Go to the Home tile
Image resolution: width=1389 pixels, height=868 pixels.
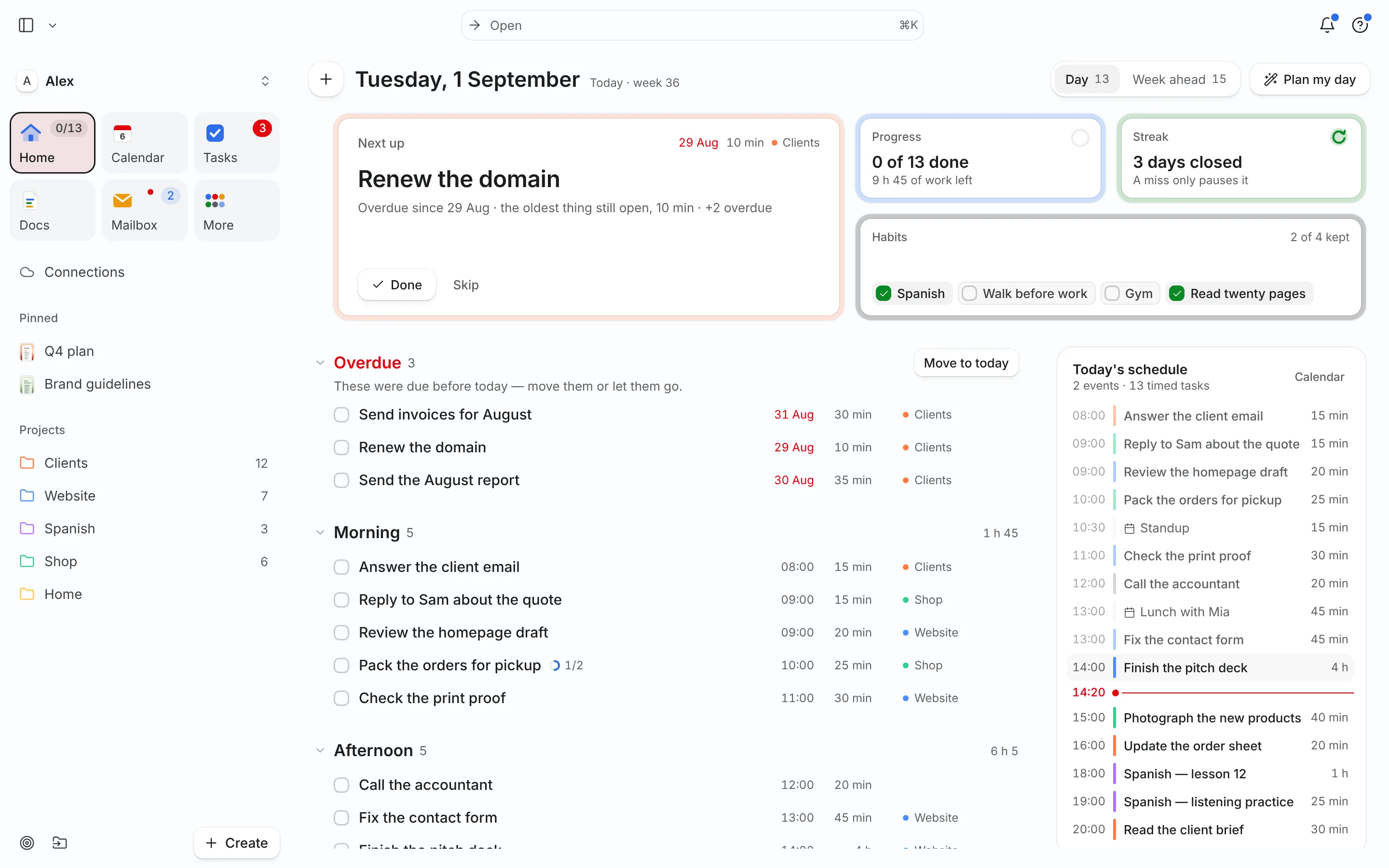pos(52,143)
